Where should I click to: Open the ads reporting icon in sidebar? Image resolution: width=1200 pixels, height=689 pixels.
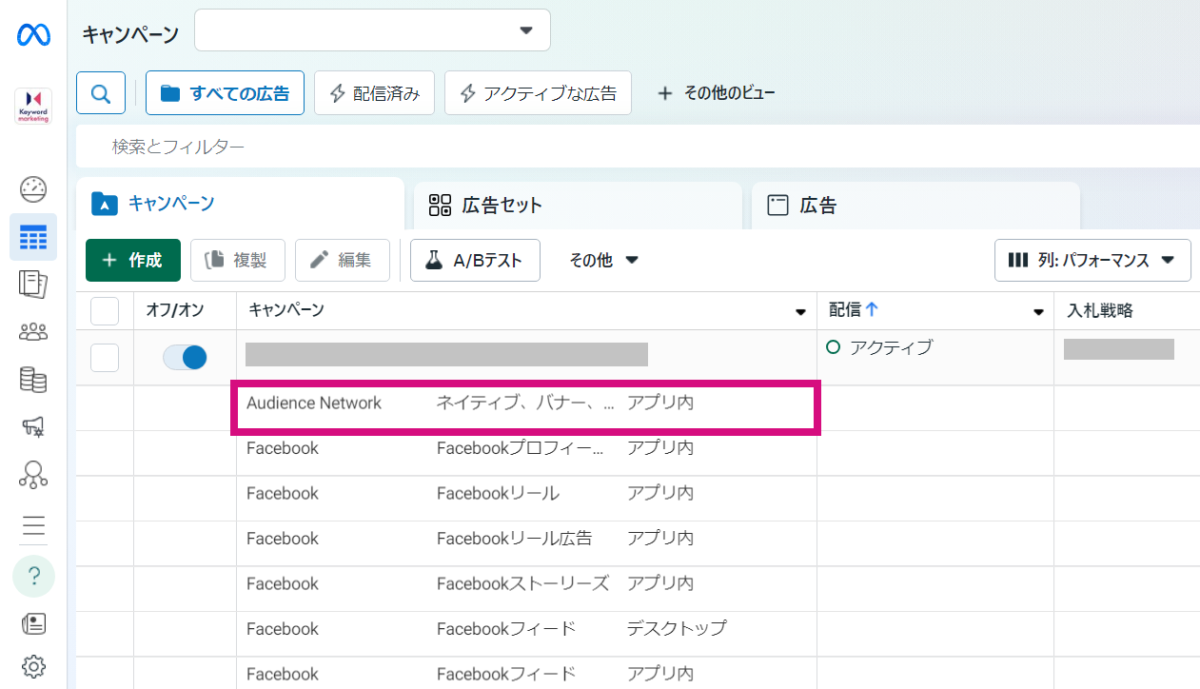tap(33, 285)
